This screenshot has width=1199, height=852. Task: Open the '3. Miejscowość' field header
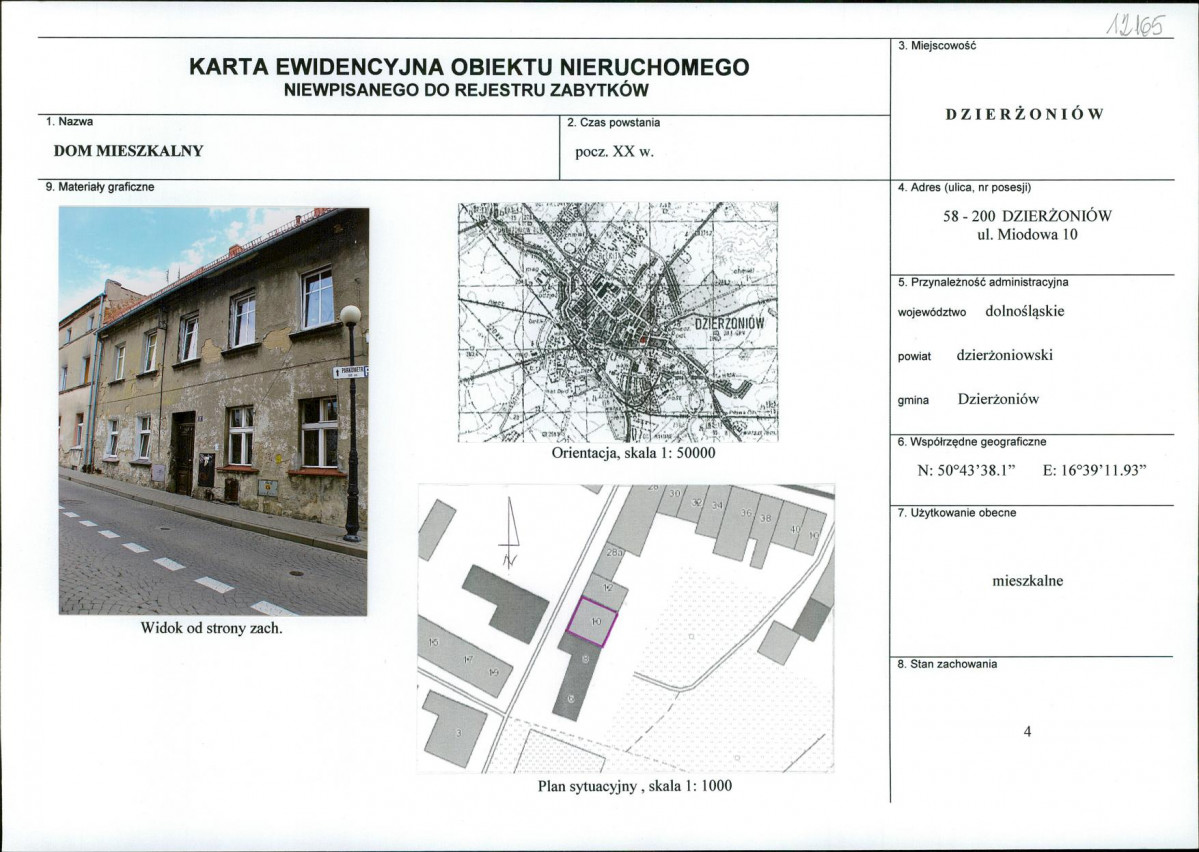(935, 44)
